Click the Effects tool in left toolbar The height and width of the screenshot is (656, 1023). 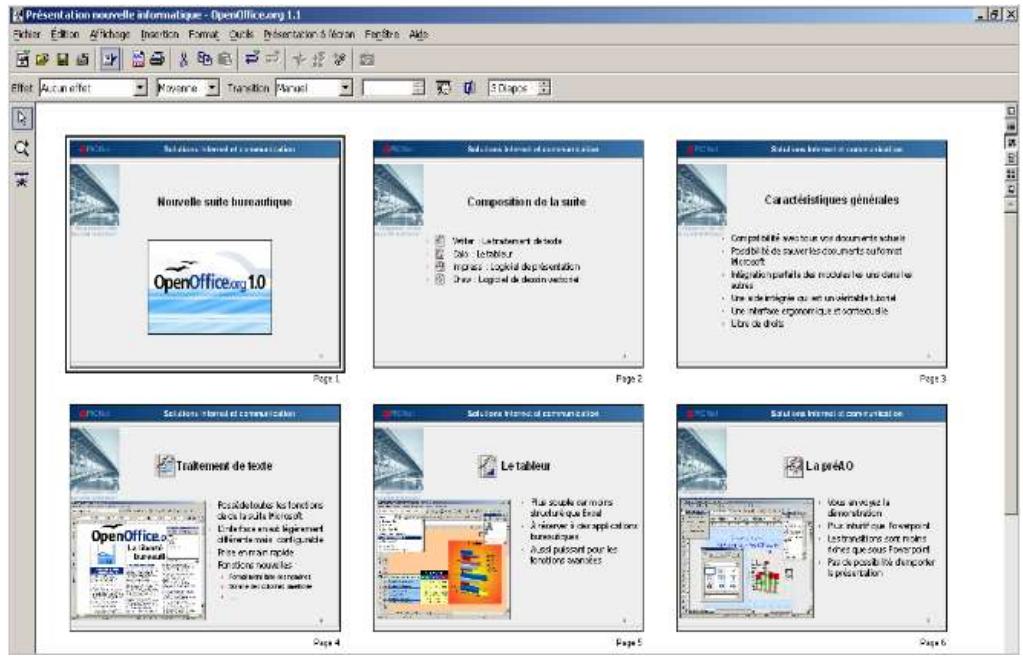[x=22, y=180]
